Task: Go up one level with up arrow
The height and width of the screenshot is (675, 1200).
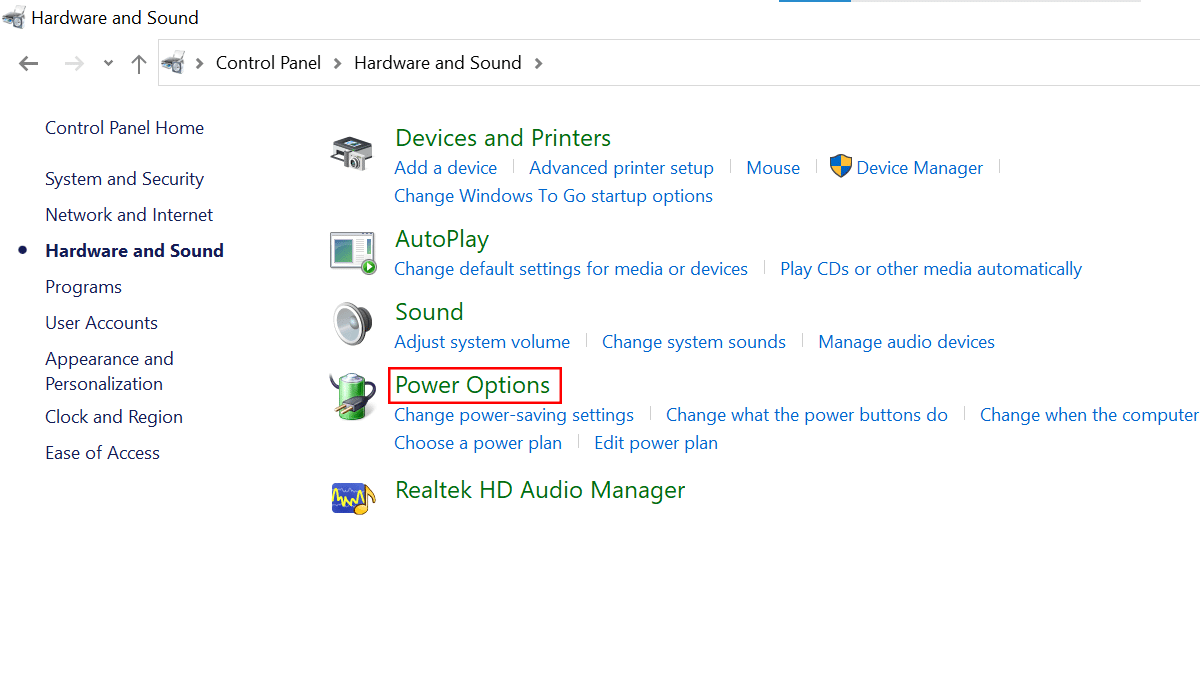Action: click(139, 63)
